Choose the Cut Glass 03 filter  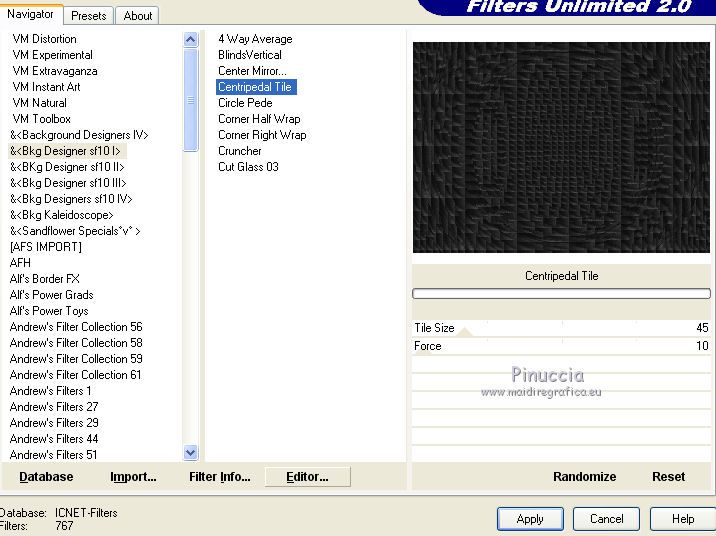[248, 167]
